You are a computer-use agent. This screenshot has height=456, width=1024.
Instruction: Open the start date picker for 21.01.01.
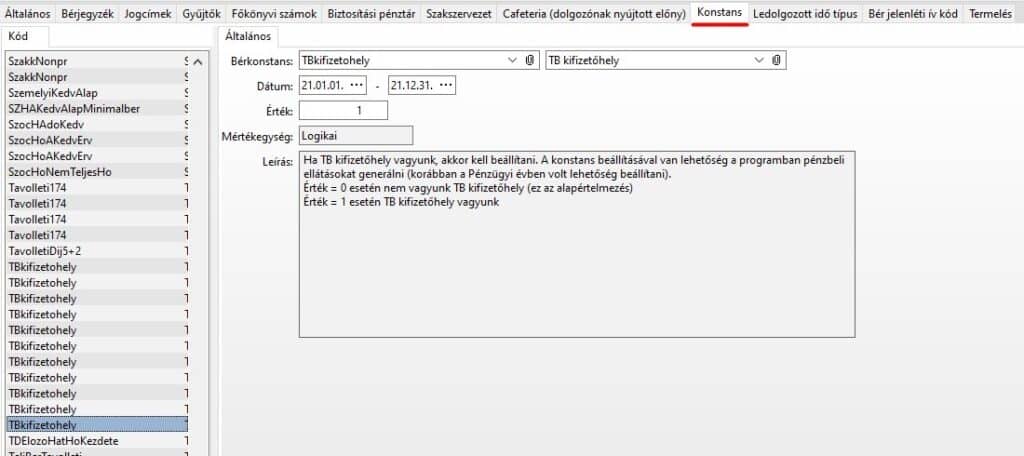[x=356, y=86]
